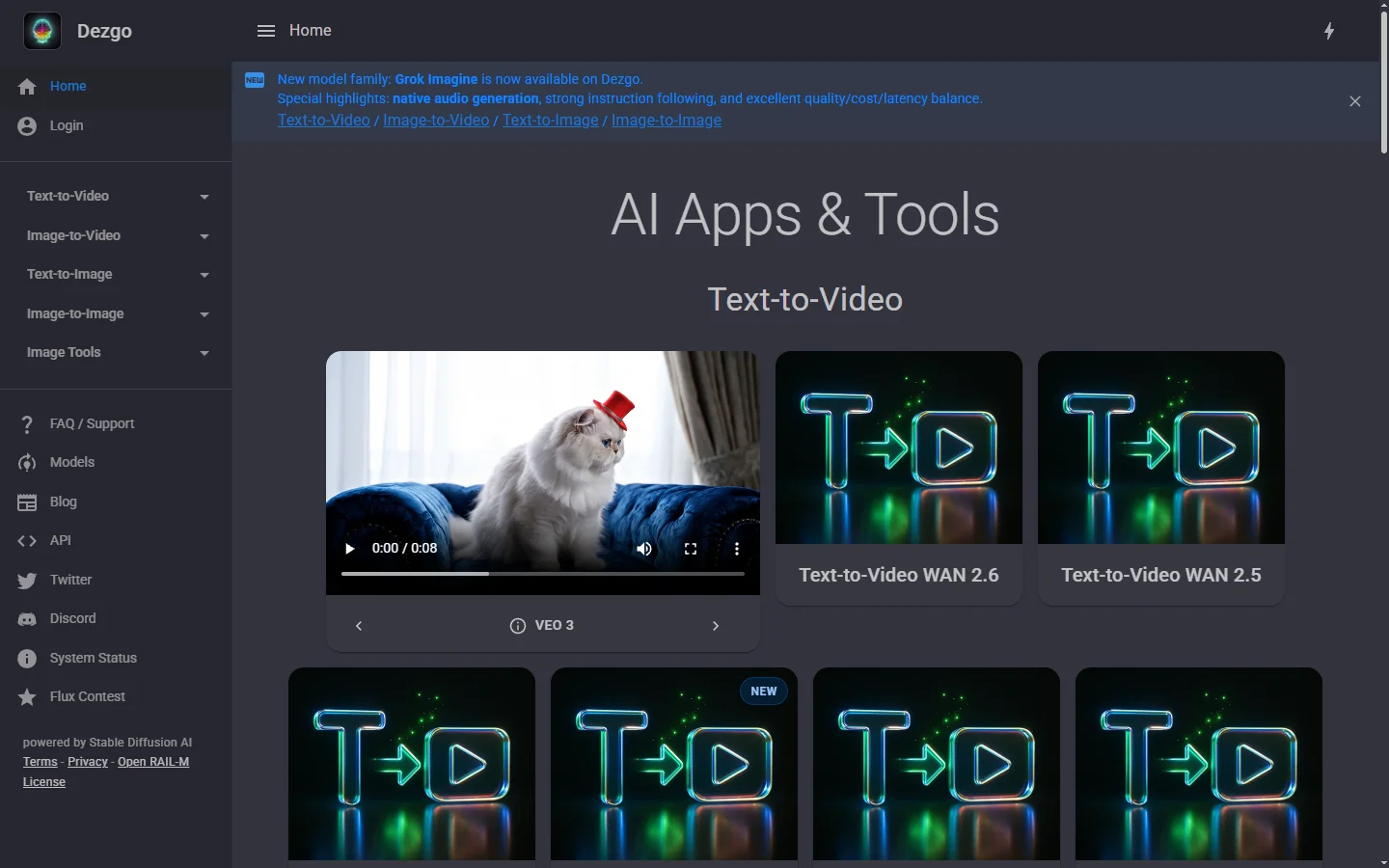Click the Twitter bird icon
The width and height of the screenshot is (1389, 868).
coord(27,580)
